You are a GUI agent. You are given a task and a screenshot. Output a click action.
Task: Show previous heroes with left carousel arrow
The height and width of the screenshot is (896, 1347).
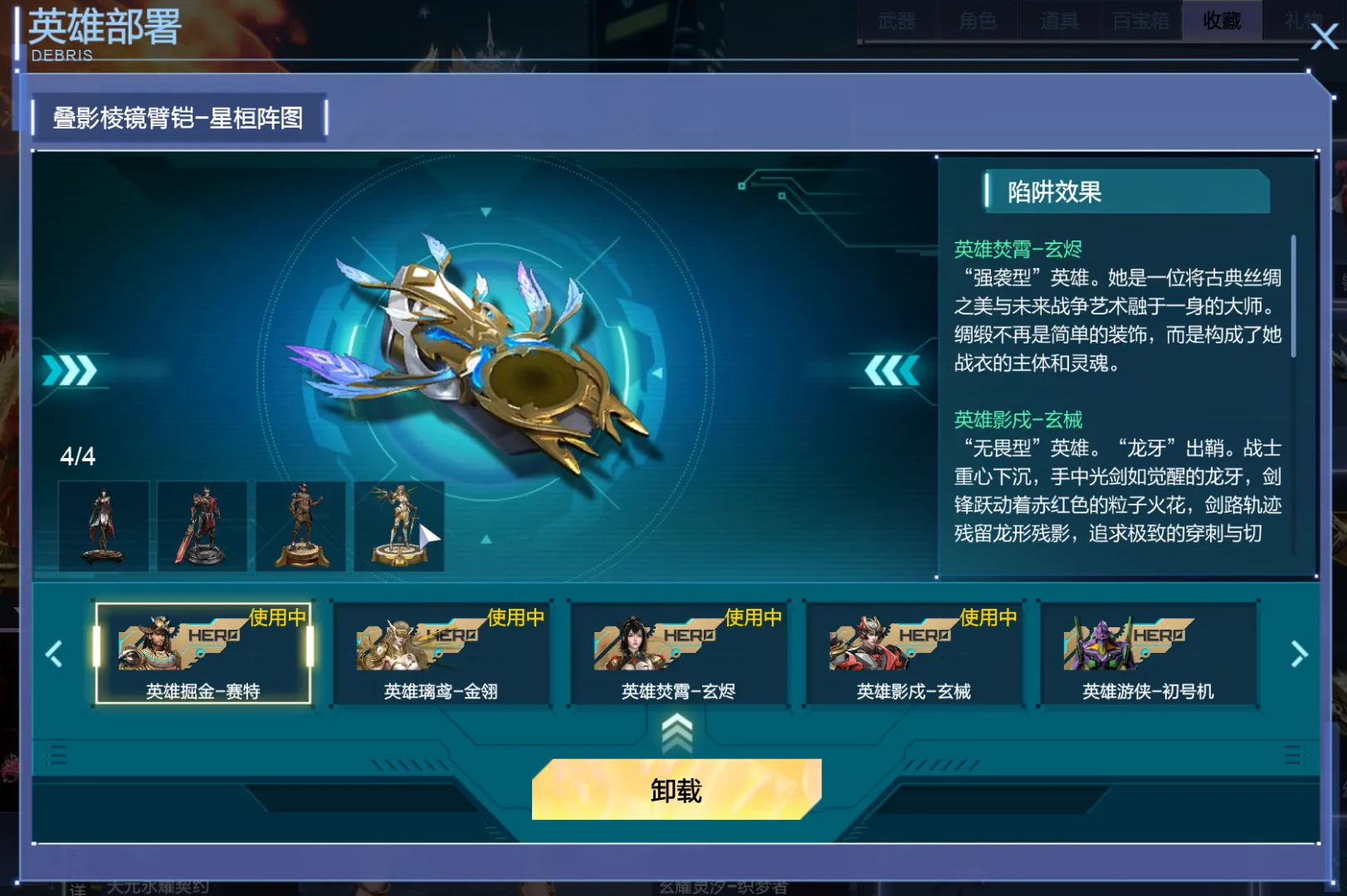(54, 654)
